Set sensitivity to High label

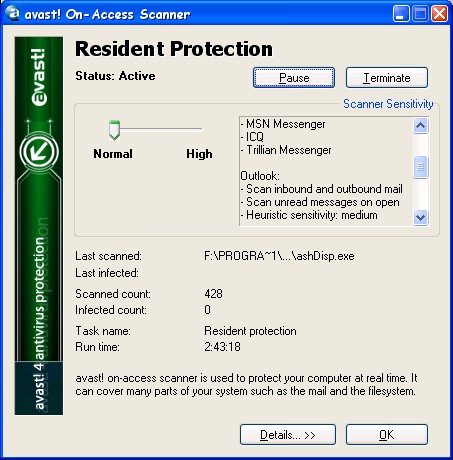[199, 154]
